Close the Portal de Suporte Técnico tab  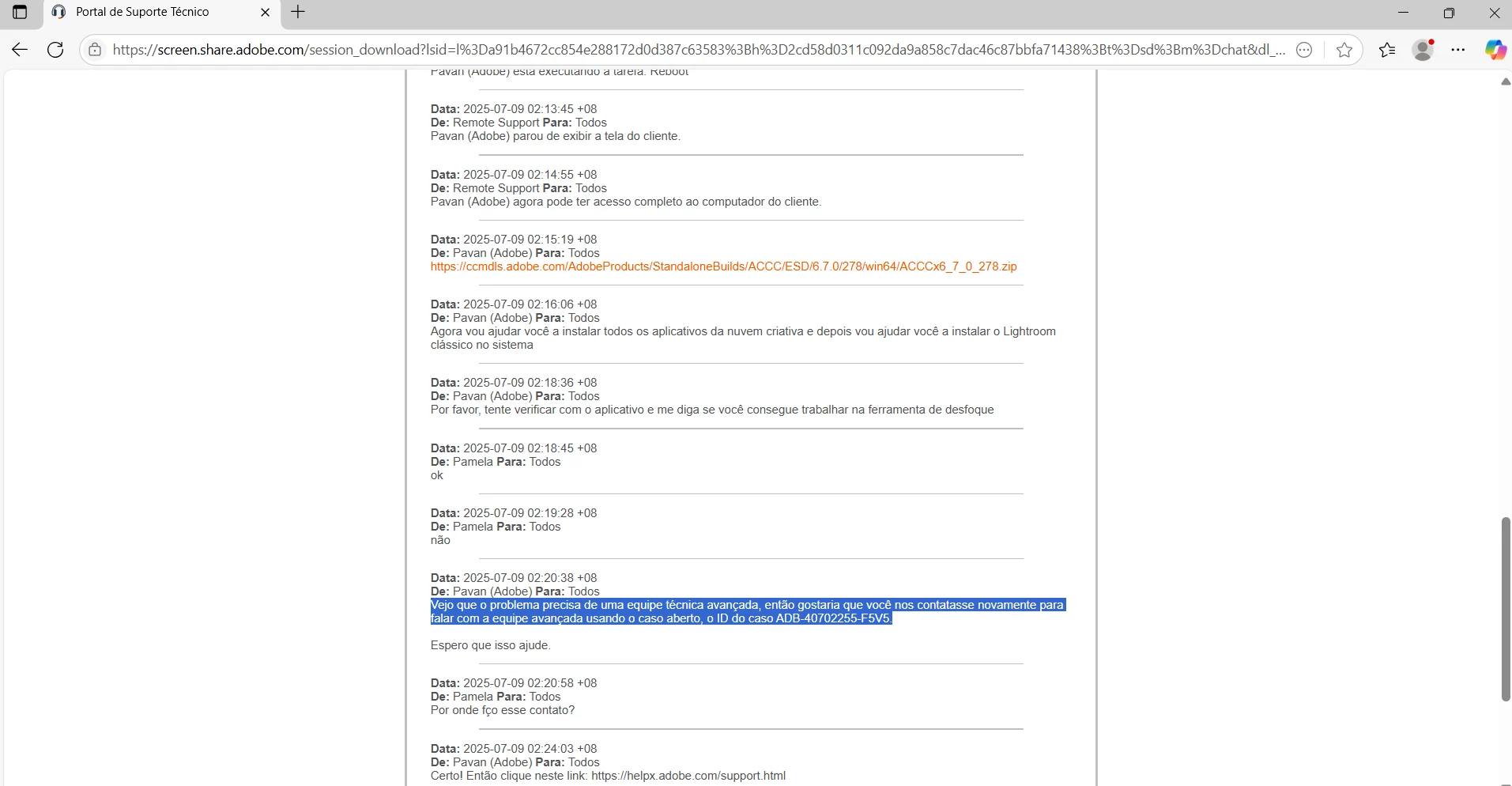pos(266,13)
